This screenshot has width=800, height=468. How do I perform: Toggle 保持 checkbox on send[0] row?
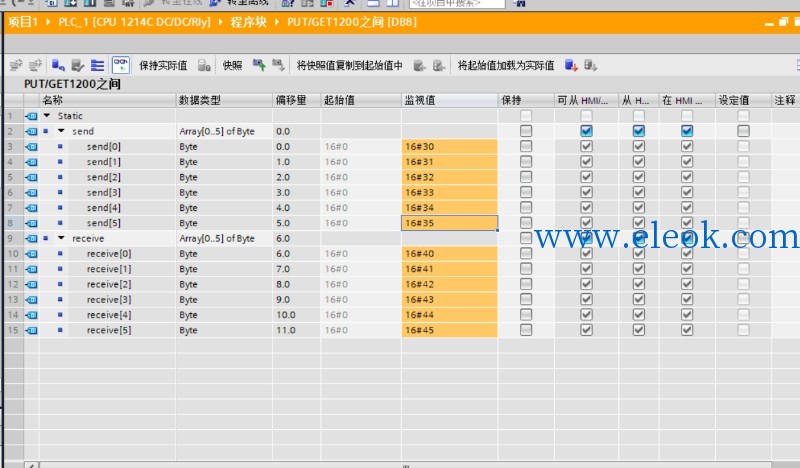pyautogui.click(x=526, y=146)
